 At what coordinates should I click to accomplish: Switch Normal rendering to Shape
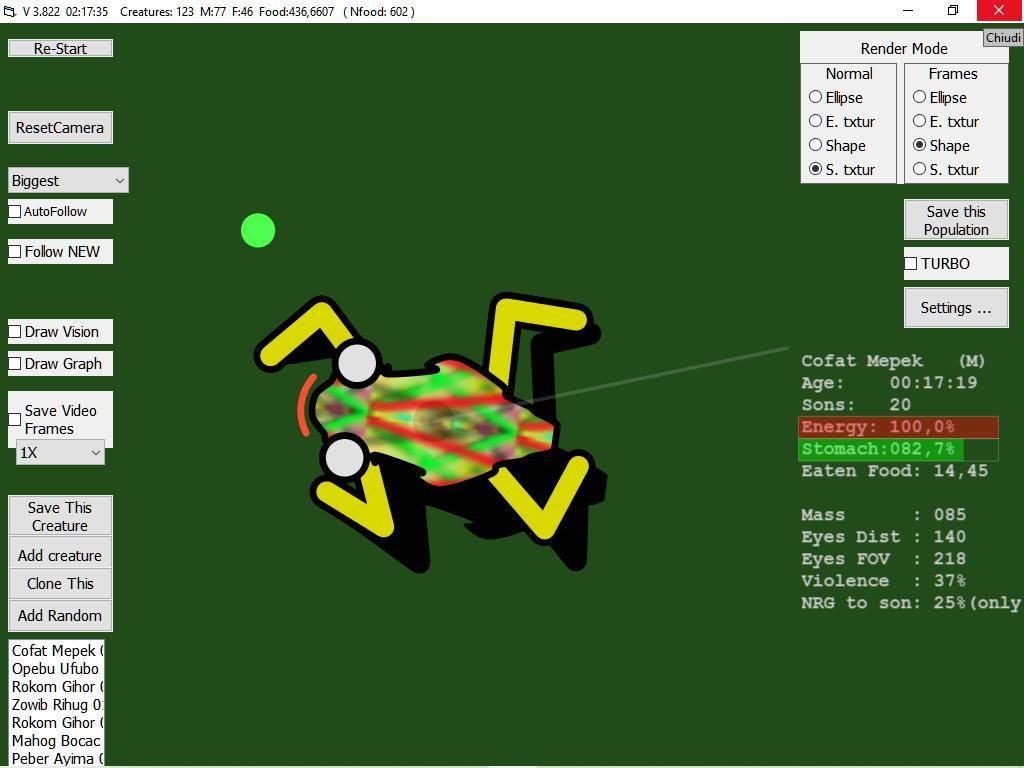(816, 145)
